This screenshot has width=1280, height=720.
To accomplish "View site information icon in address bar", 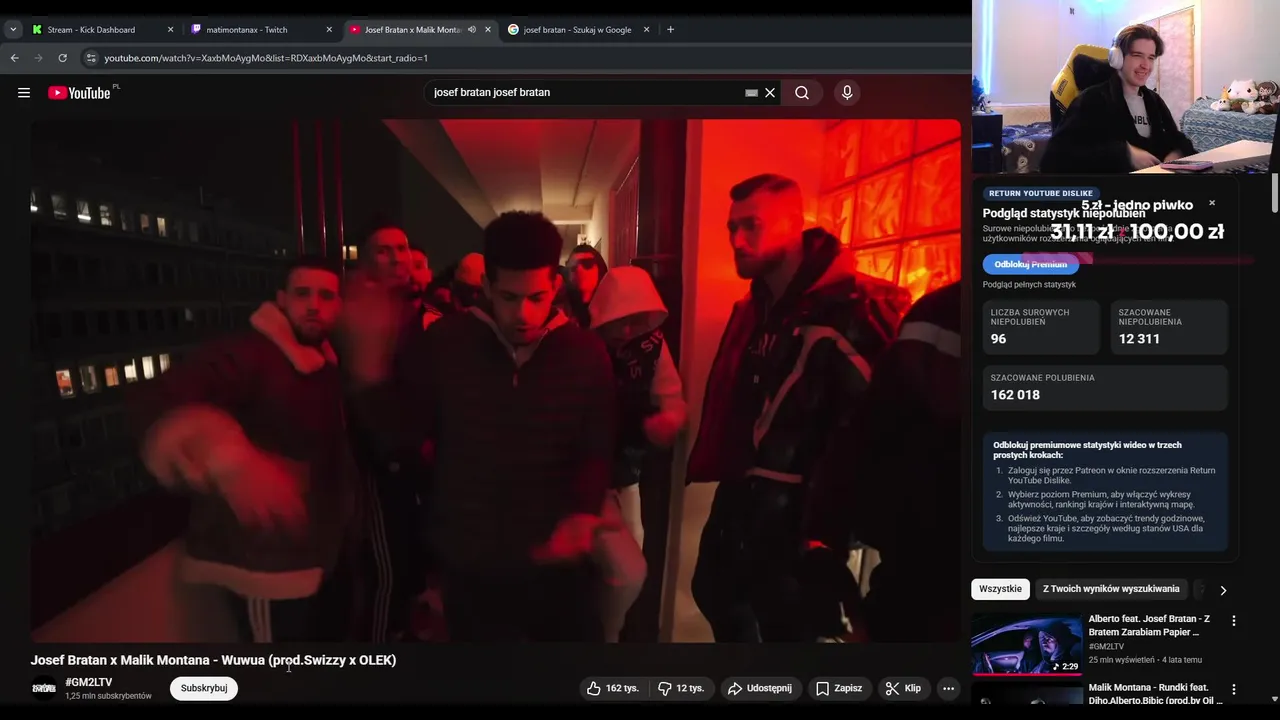I will tap(91, 58).
